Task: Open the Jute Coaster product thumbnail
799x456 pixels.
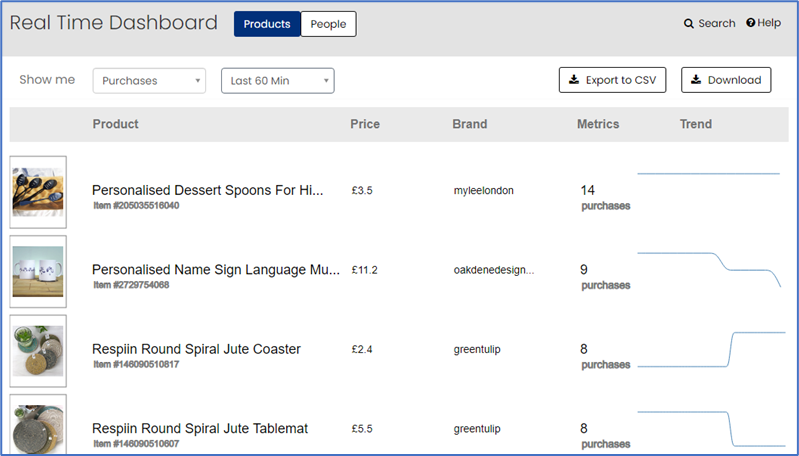Action: [x=38, y=351]
